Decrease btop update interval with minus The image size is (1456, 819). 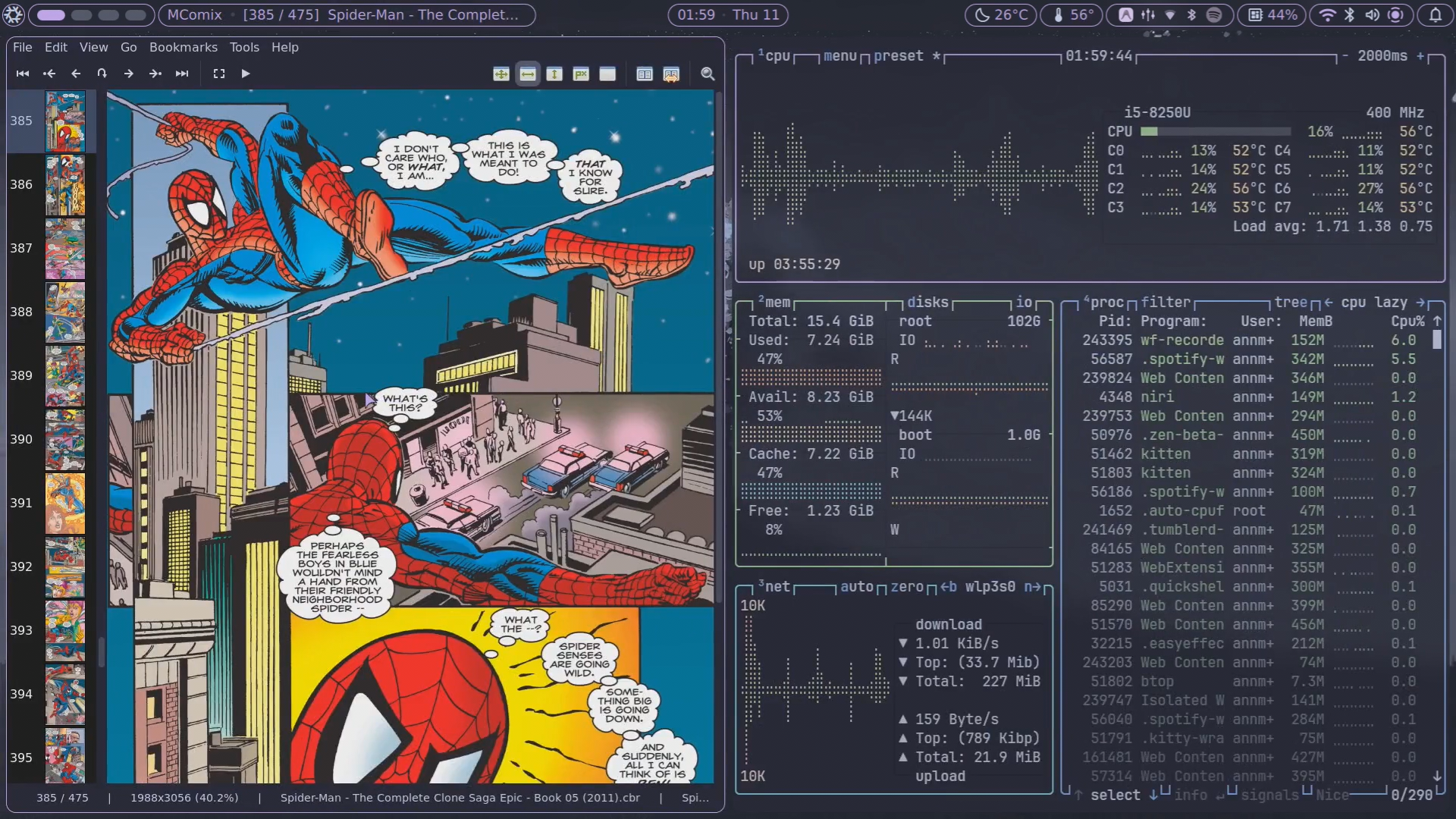coord(1345,56)
